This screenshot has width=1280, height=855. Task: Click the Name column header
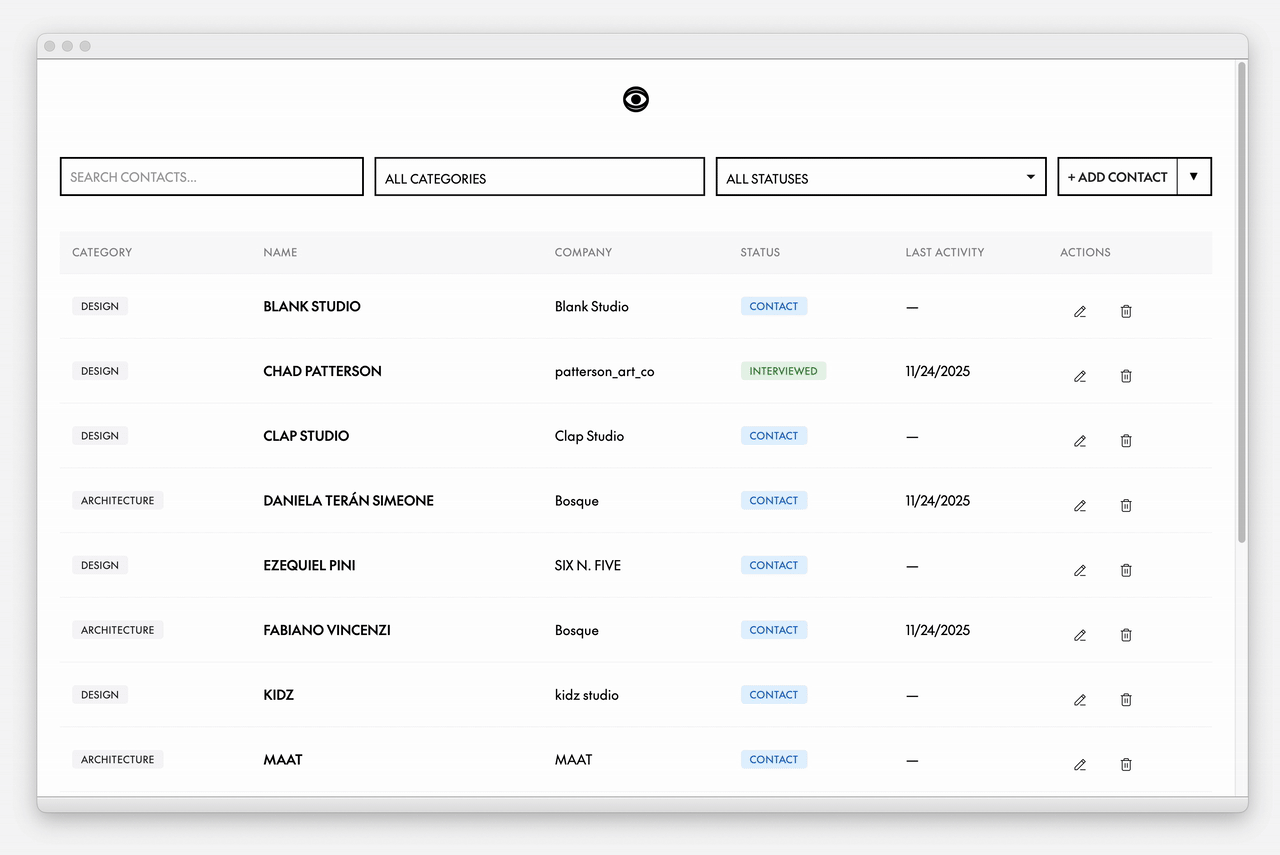(280, 253)
